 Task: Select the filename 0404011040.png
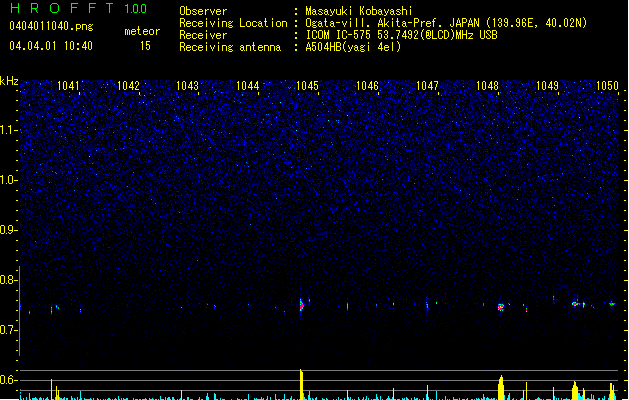click(51, 26)
